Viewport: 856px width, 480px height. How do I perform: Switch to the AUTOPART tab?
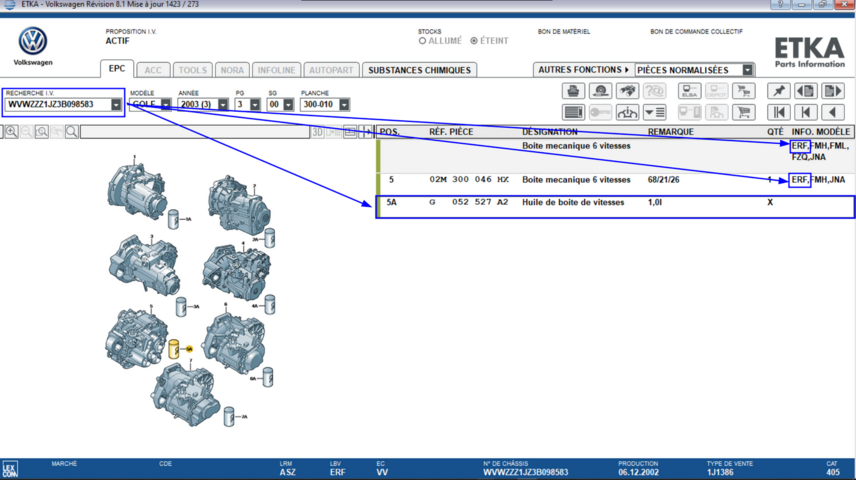pyautogui.click(x=331, y=70)
